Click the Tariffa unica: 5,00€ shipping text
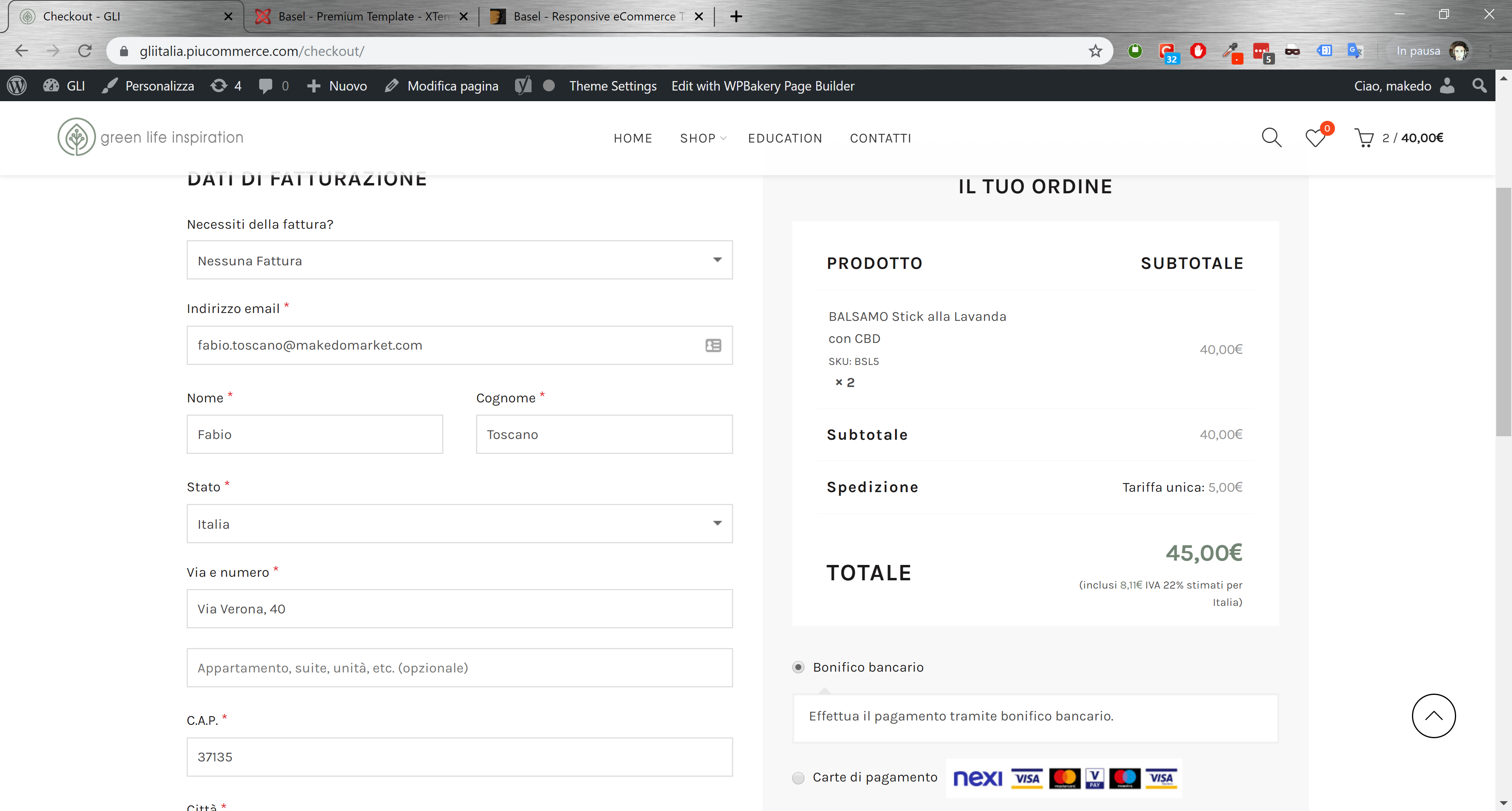 coord(1182,487)
